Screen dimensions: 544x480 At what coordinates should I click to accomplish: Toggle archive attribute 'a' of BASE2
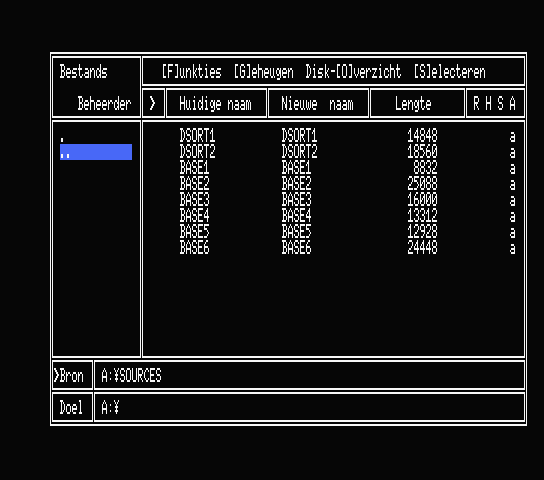pyautogui.click(x=512, y=185)
